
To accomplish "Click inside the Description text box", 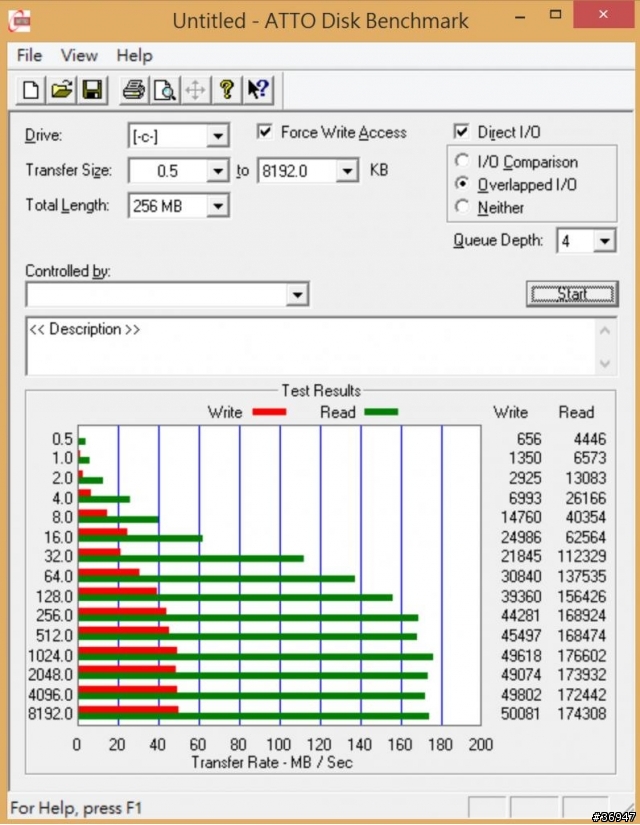I will point(311,346).
